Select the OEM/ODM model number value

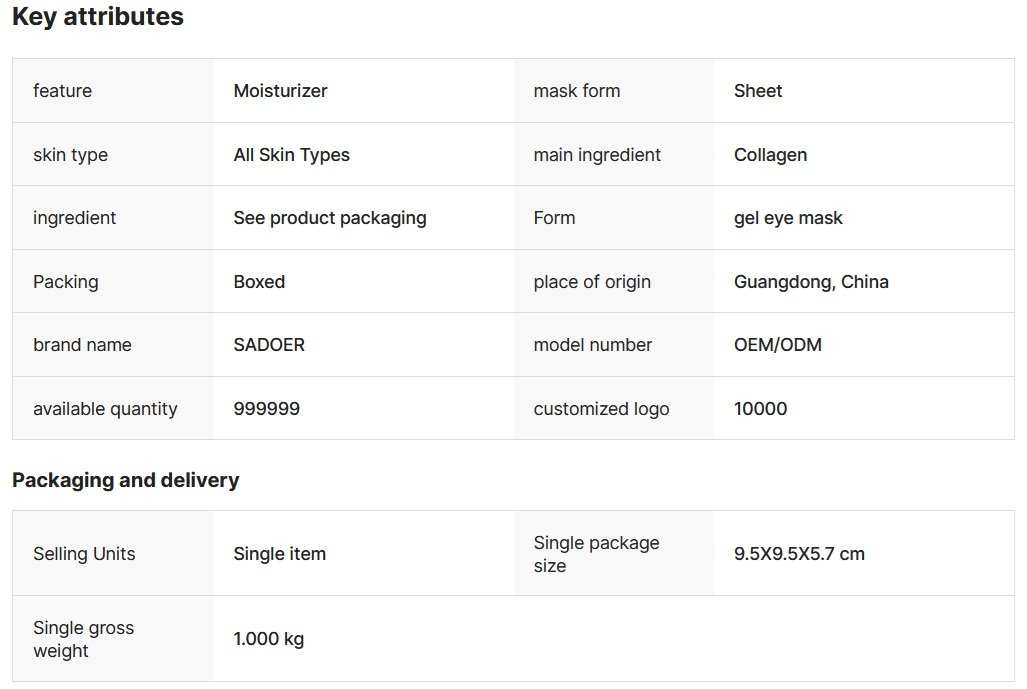(778, 345)
